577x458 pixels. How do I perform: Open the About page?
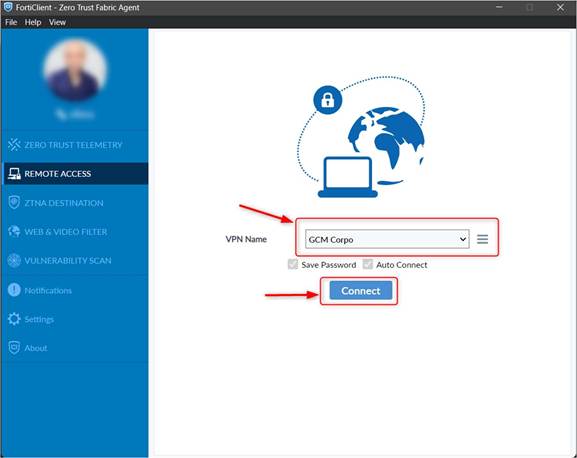[x=75, y=348]
